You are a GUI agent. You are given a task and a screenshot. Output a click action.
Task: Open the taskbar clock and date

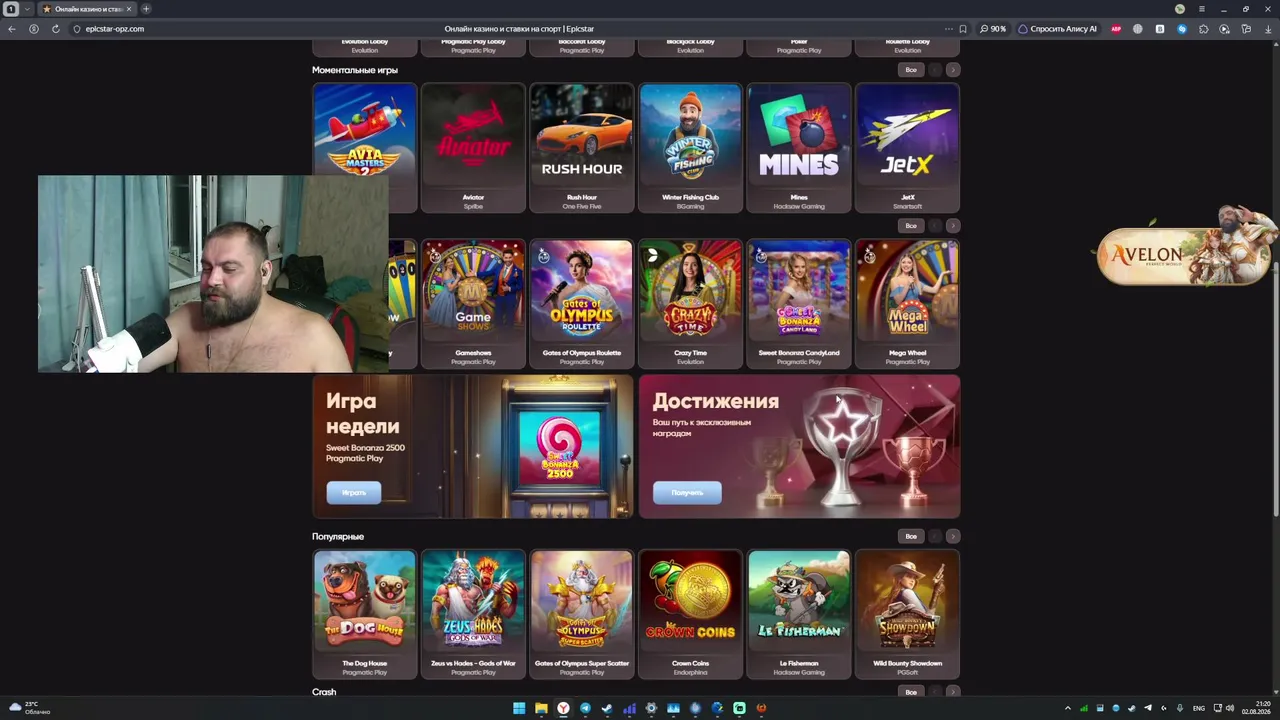(1257, 708)
